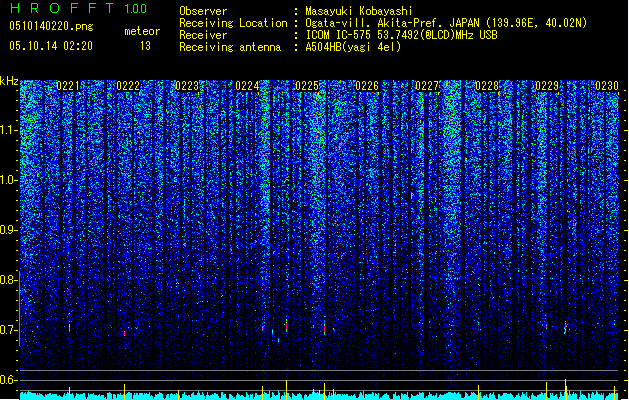Click the 0225 time marker
This screenshot has height=400, width=629.
pos(307,86)
